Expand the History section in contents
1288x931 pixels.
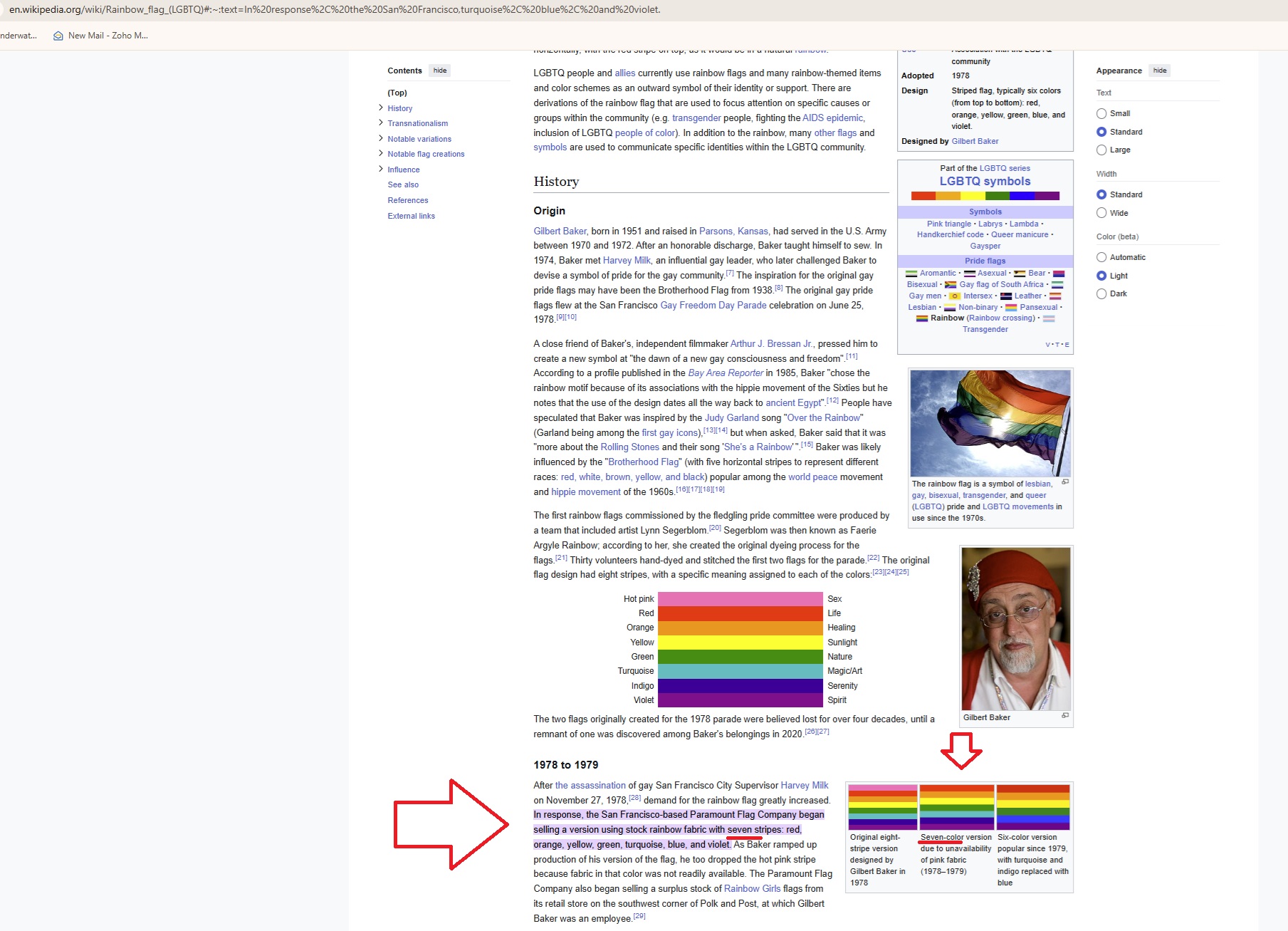tap(381, 108)
